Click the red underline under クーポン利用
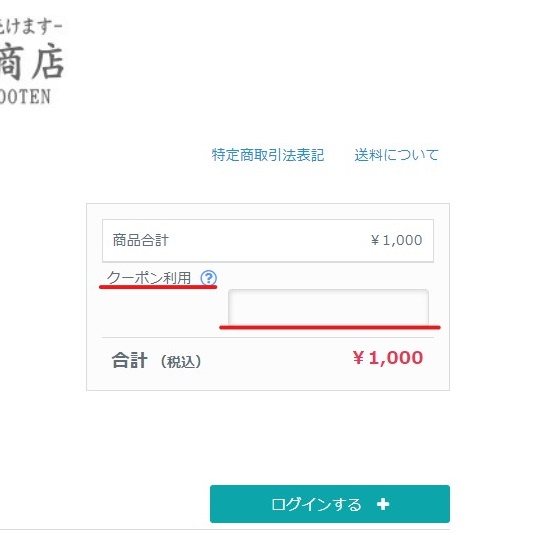The image size is (549, 555). pyautogui.click(x=158, y=287)
